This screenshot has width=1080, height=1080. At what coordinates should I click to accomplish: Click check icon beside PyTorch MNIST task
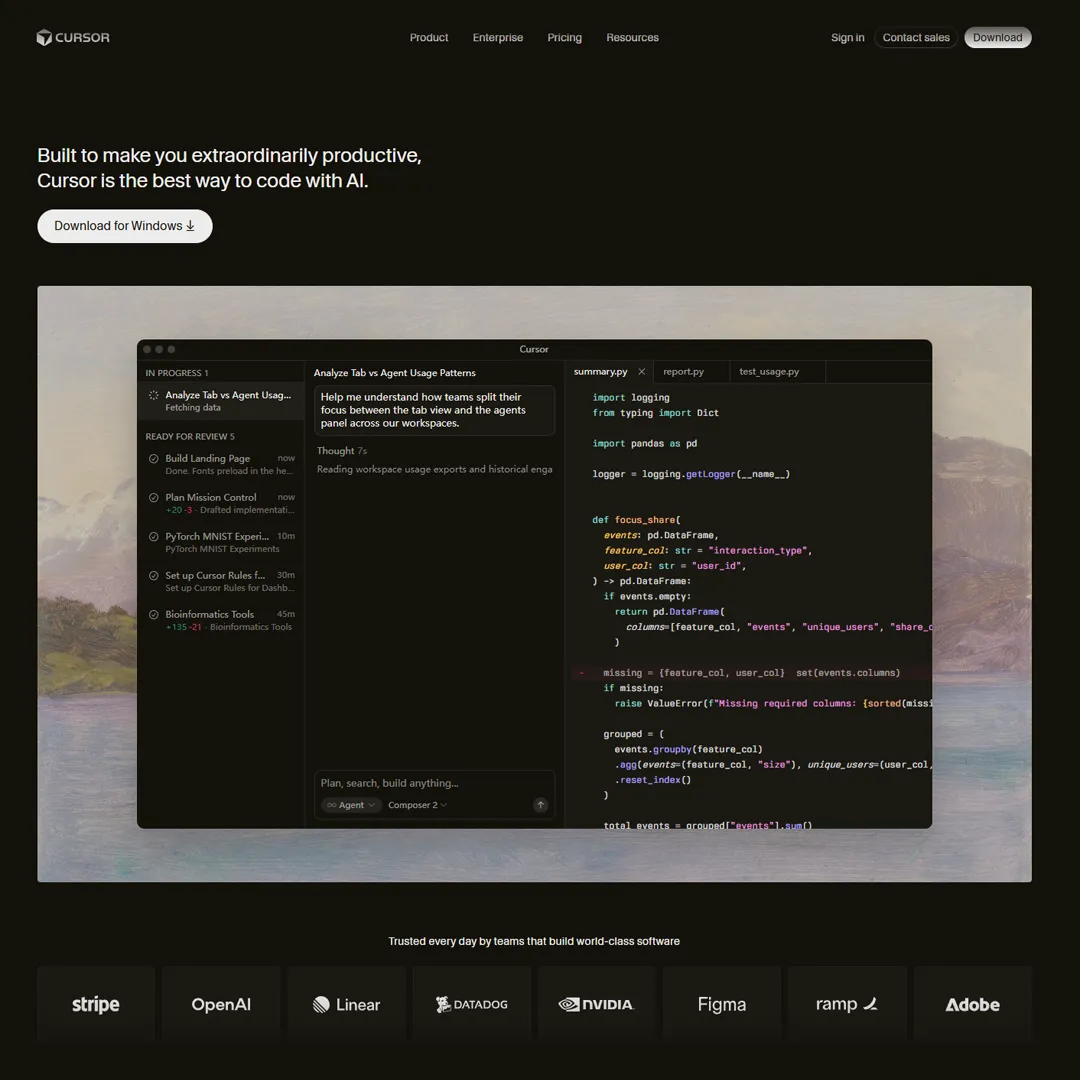point(154,536)
